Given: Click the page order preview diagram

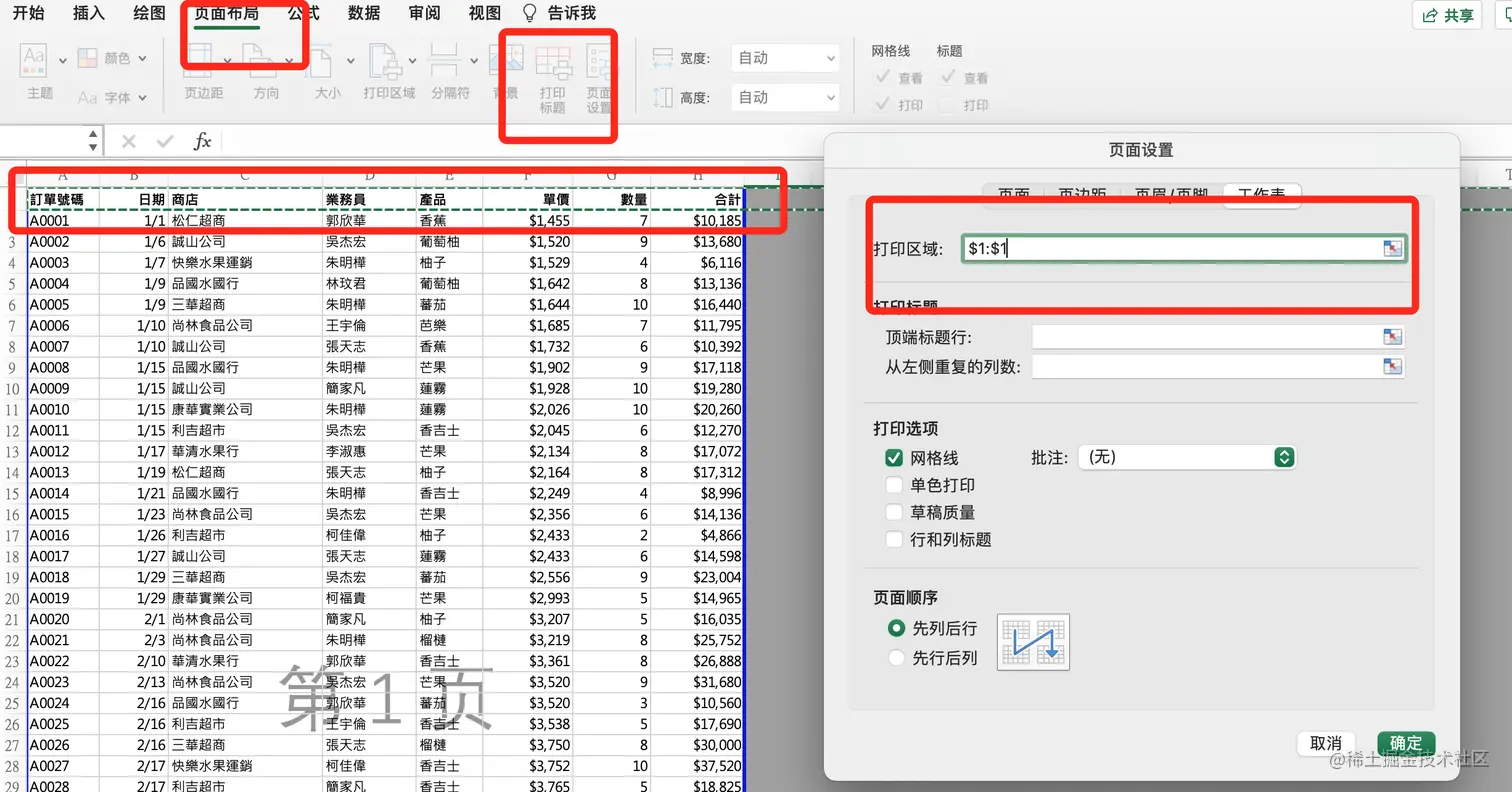Looking at the screenshot, I should [1033, 642].
